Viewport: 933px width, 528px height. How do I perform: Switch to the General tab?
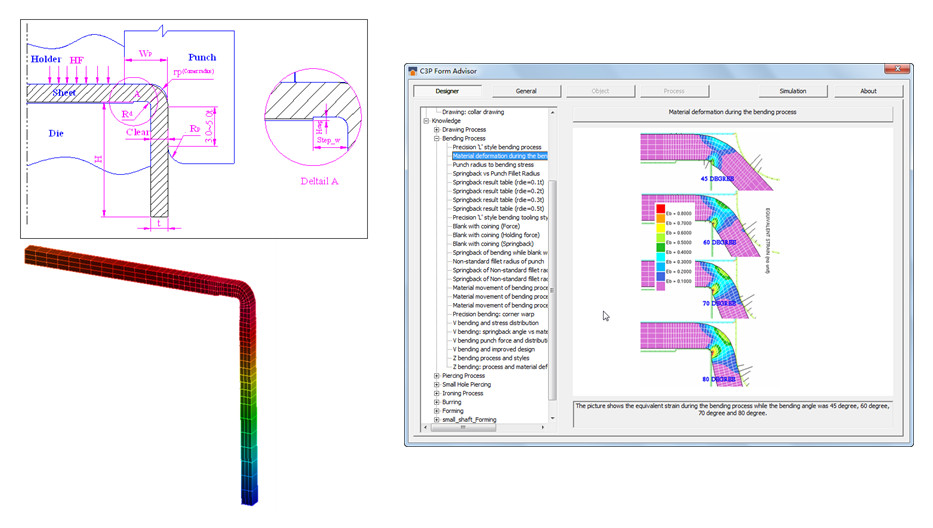[526, 91]
